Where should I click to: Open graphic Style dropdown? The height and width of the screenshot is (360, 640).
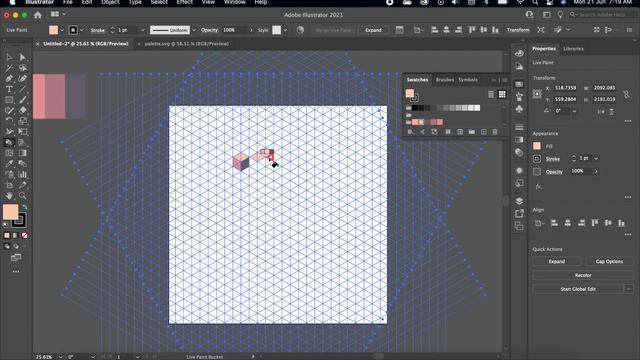285,30
